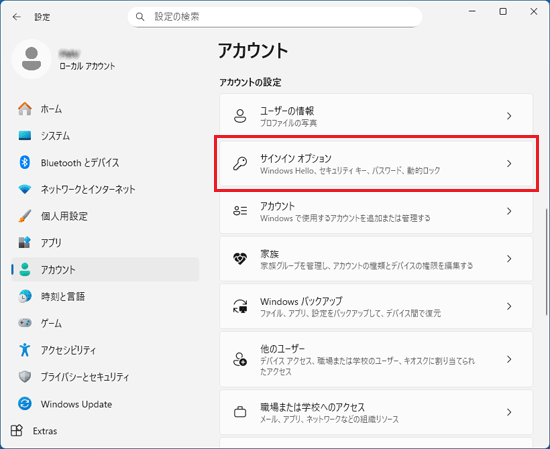Viewport: 550px width, 449px height.
Task: Click ゲーム label in sidebar
Action: point(51,323)
